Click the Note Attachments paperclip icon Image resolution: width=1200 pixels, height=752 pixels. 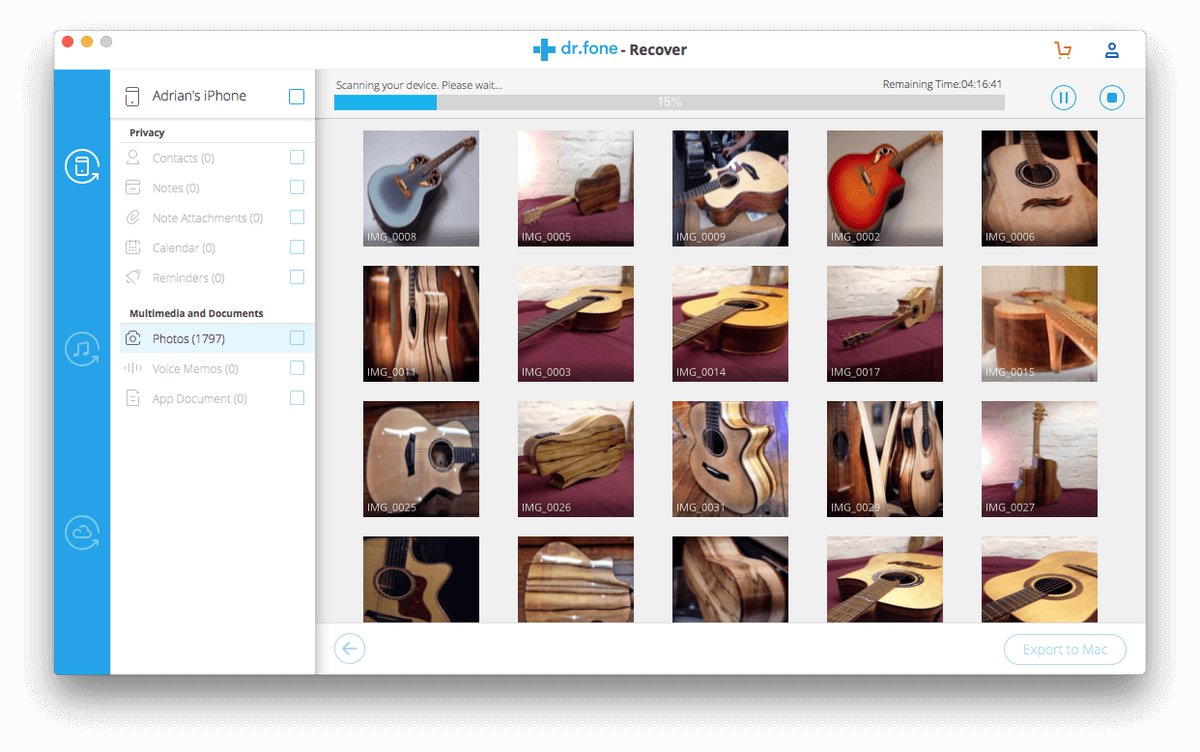pyautogui.click(x=132, y=218)
